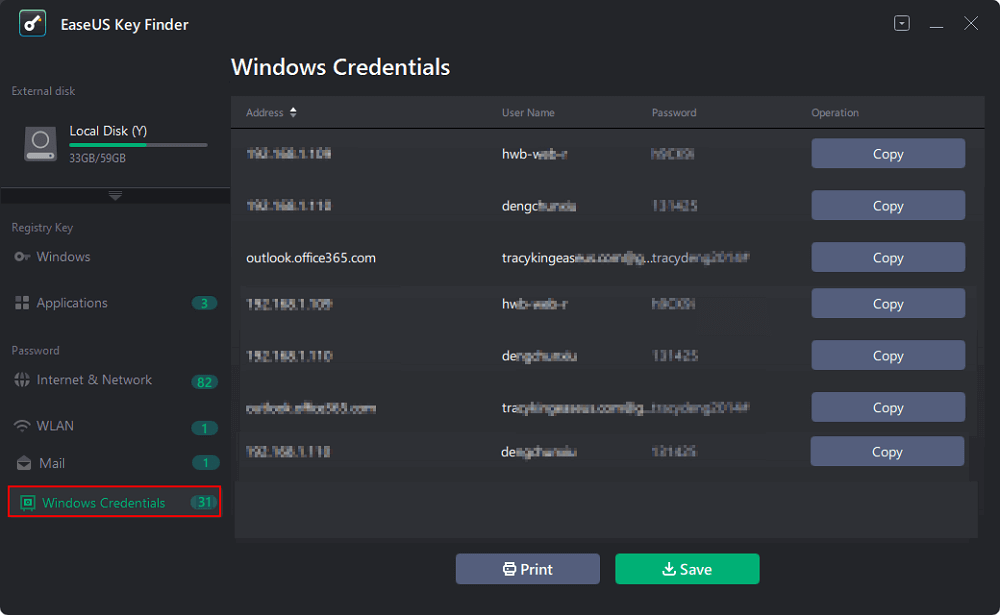Expand the disk list using the collapse arrow
Image resolution: width=1000 pixels, height=615 pixels.
[115, 195]
